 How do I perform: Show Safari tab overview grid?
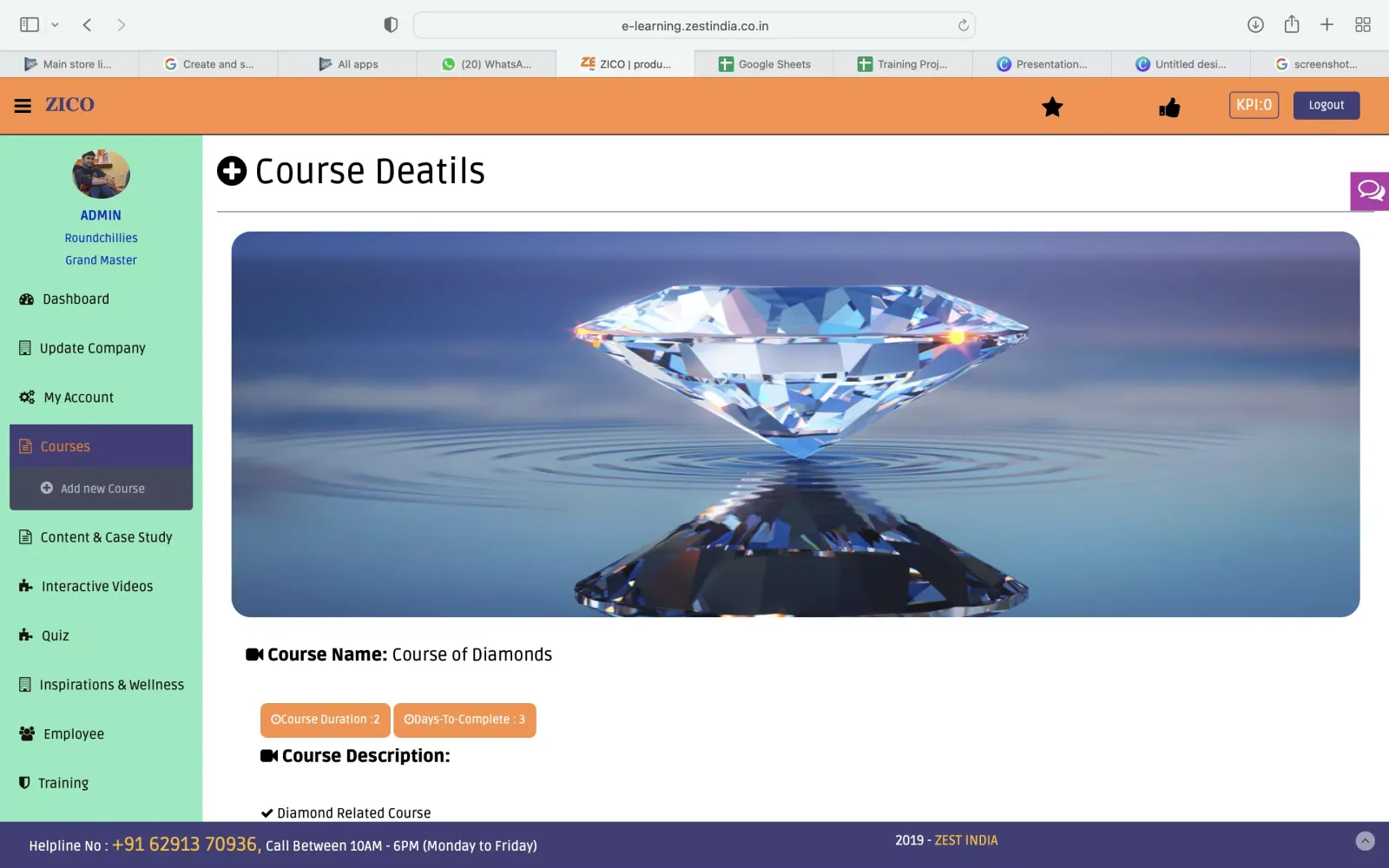tap(1363, 25)
